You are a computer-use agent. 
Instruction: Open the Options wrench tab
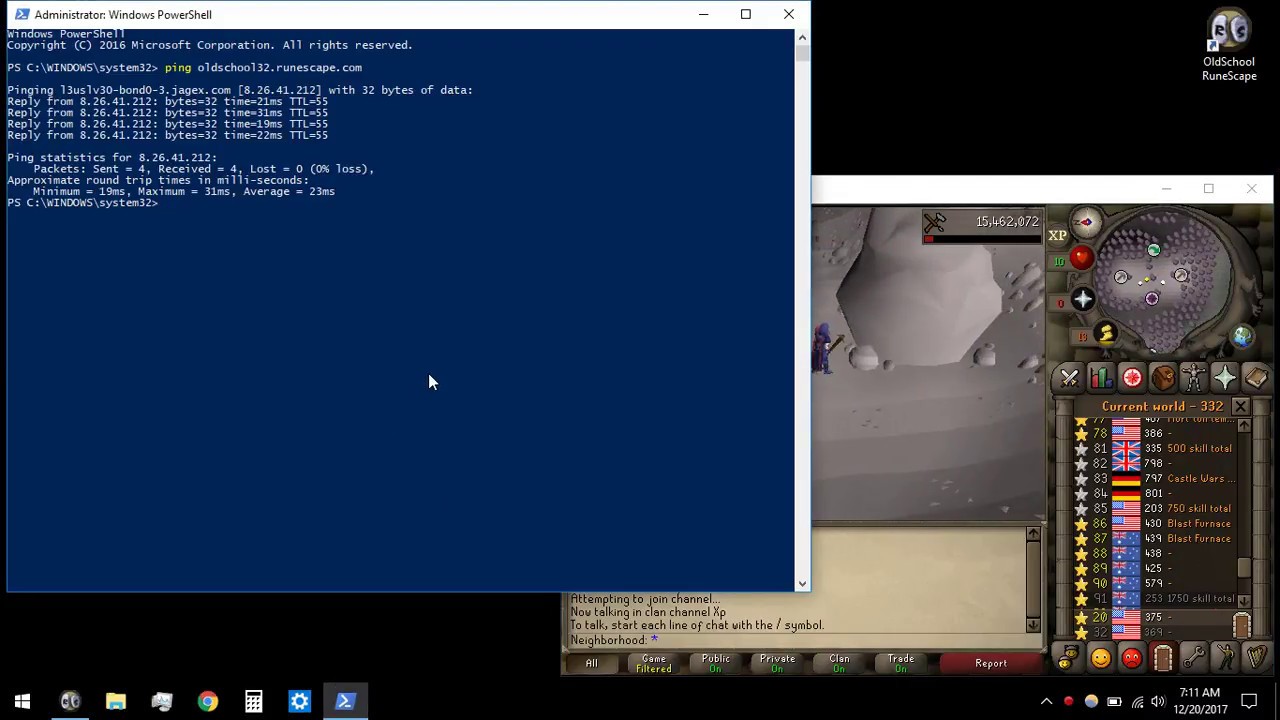click(1194, 658)
